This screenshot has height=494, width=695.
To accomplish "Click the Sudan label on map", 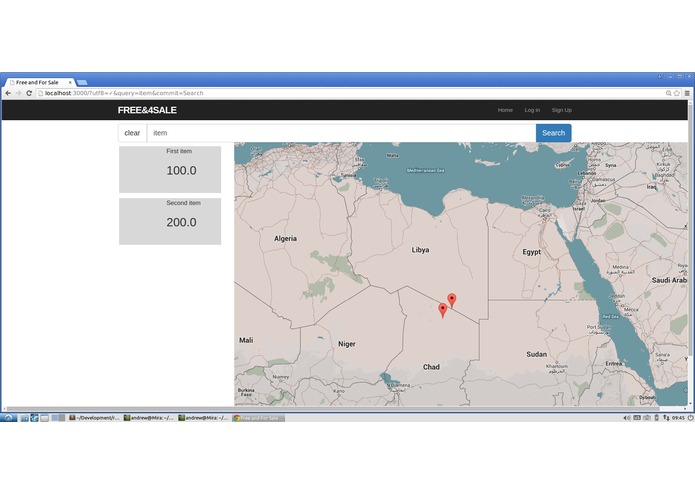I will click(x=536, y=354).
